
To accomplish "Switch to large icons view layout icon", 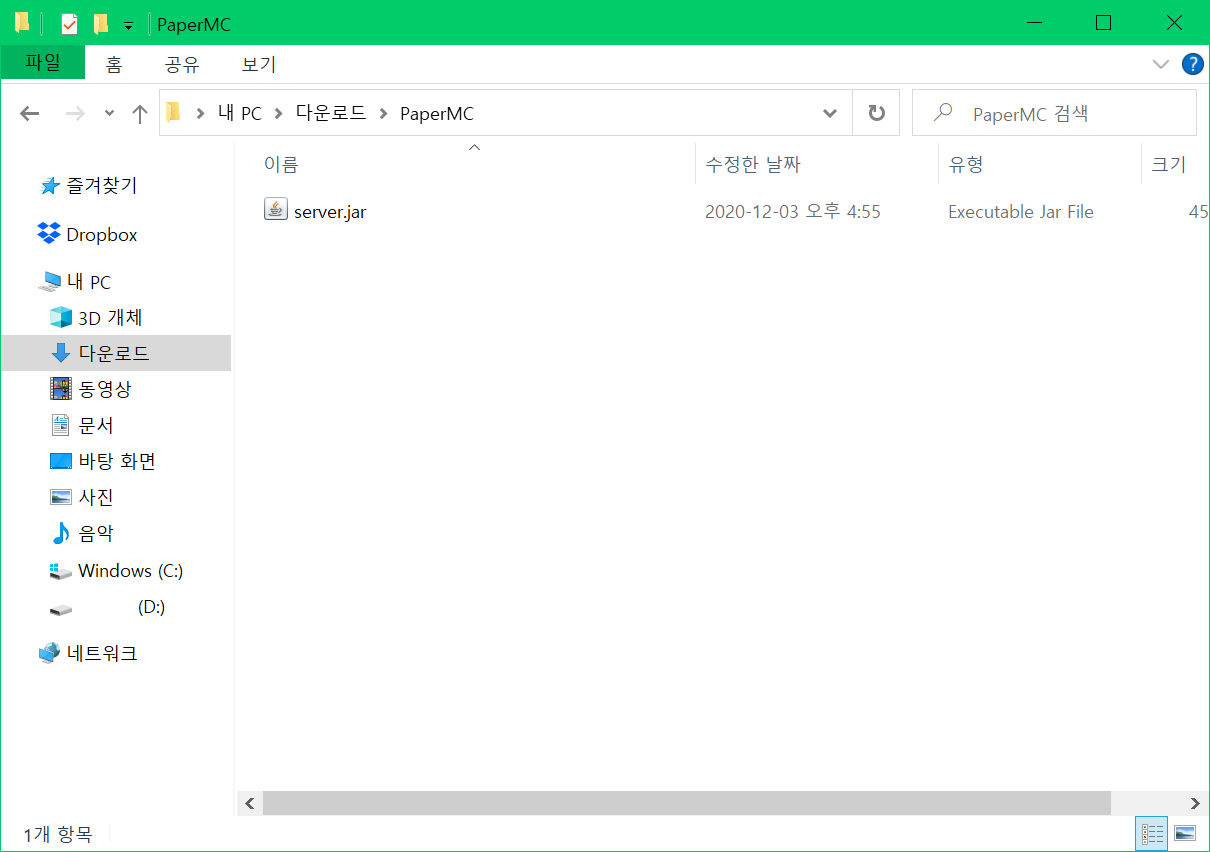I will [1184, 833].
